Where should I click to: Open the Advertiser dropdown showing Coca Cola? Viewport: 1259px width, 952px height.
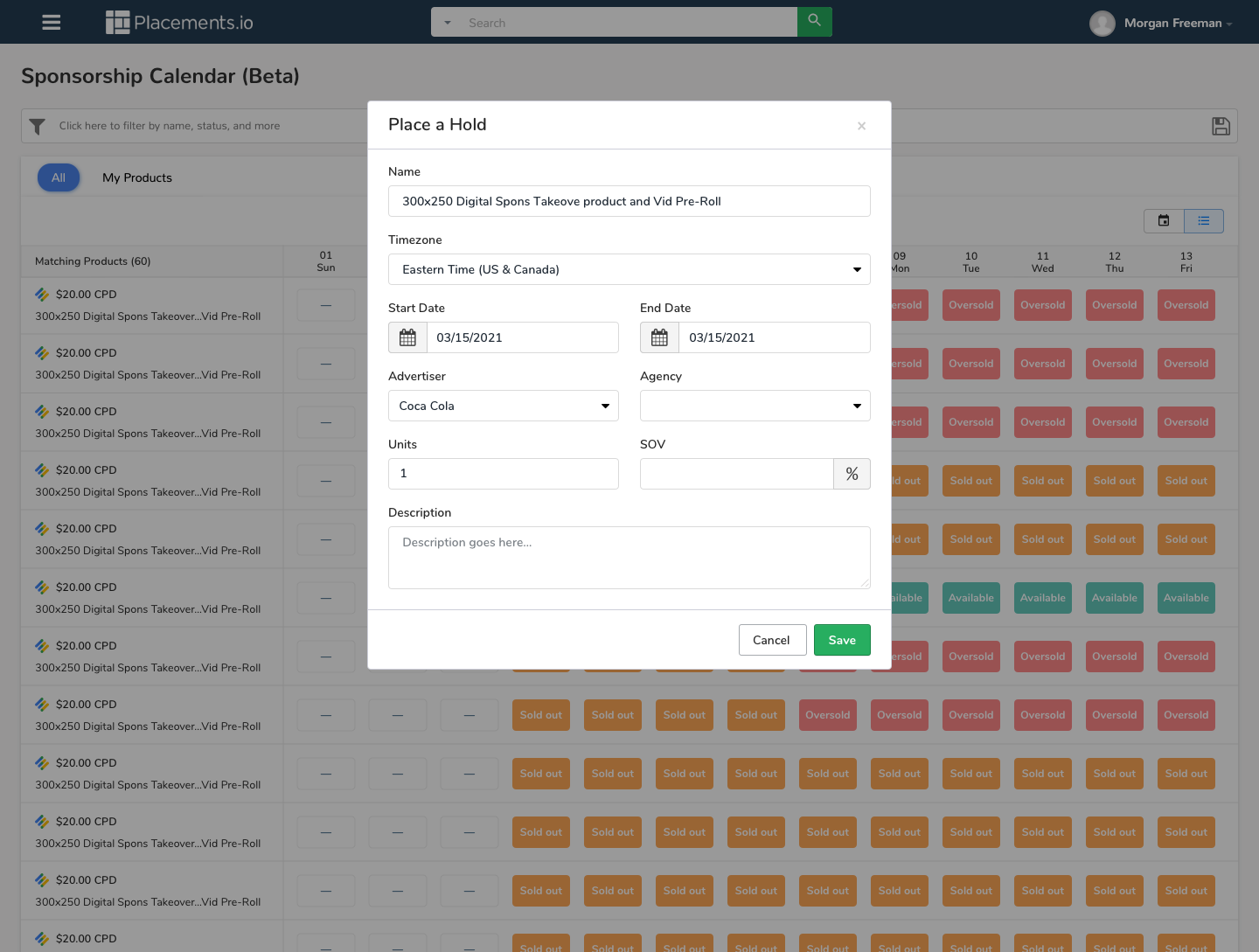pos(503,406)
